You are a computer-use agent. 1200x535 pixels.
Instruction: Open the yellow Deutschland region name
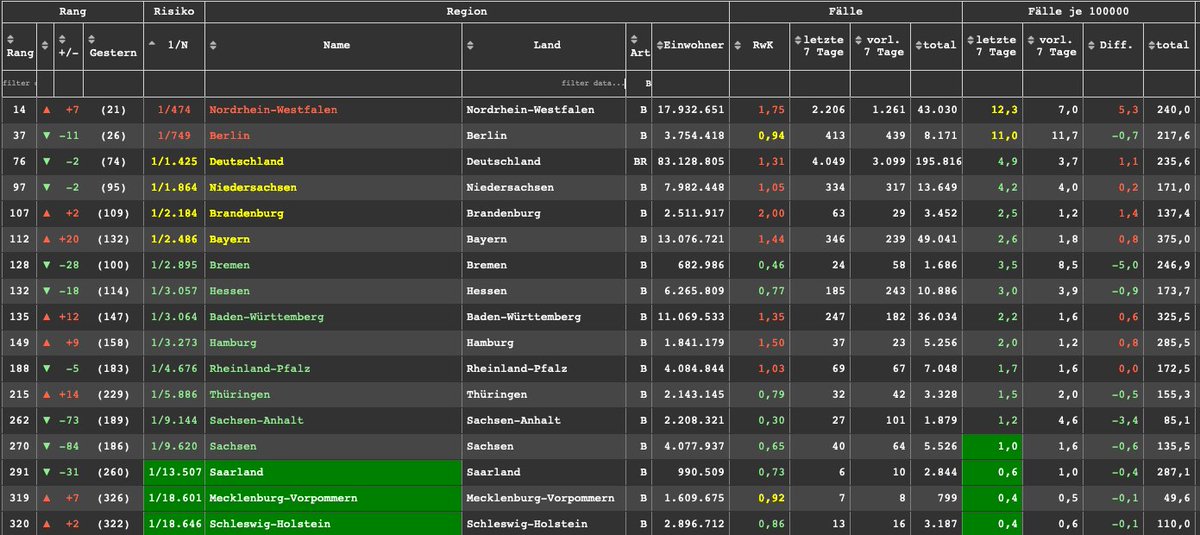pos(246,161)
